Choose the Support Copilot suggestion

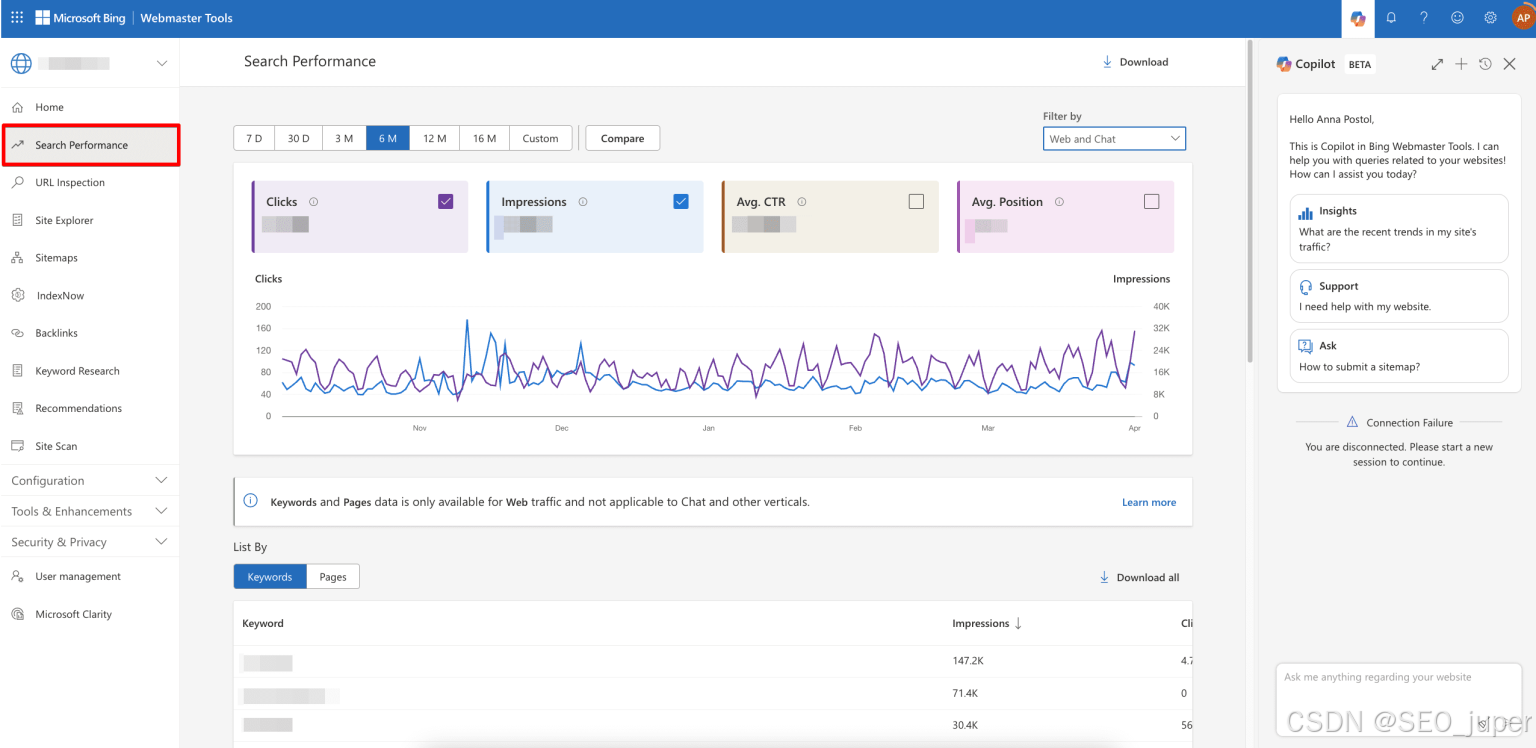(x=1399, y=296)
